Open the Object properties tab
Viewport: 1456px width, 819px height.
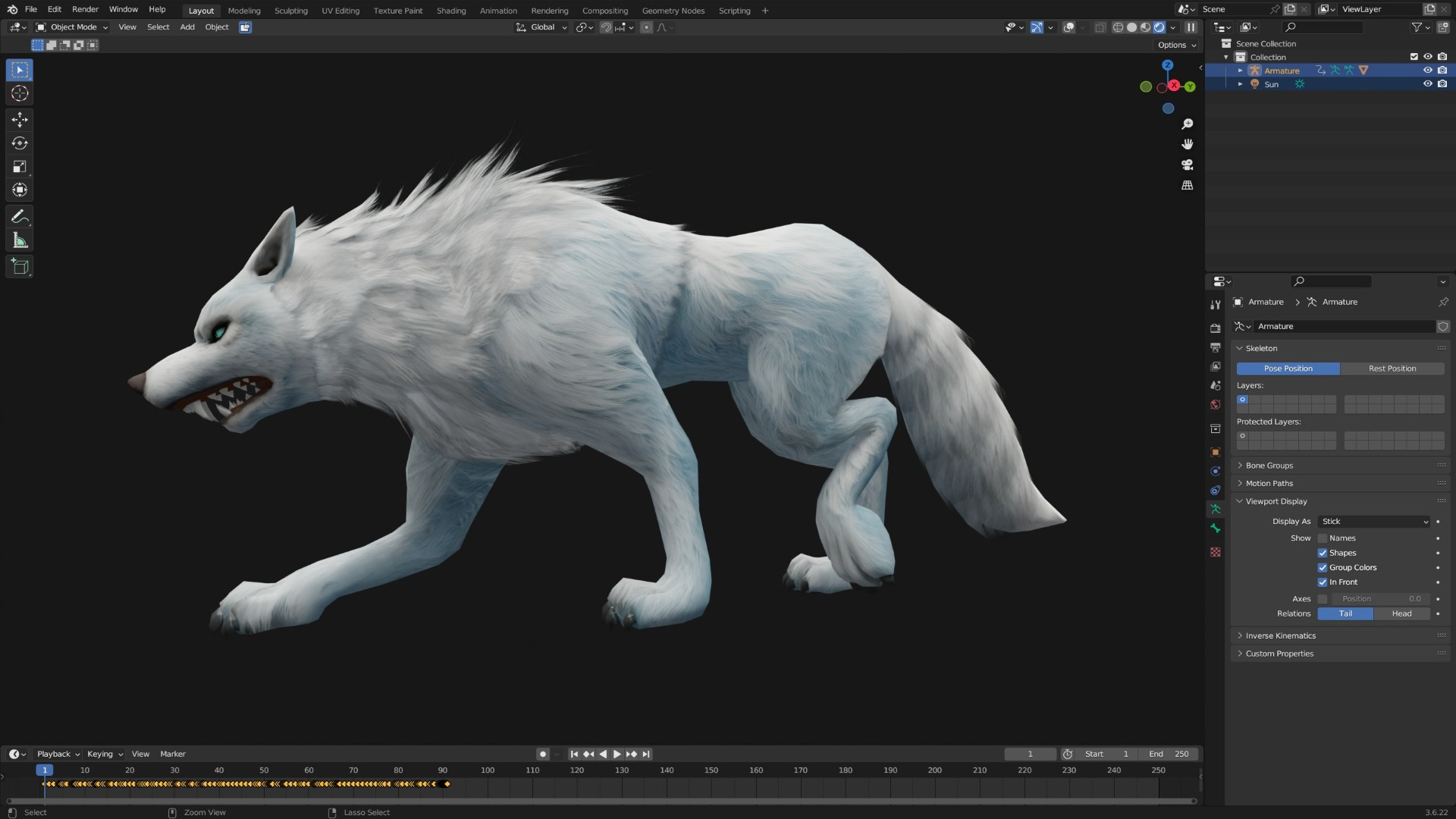(x=1216, y=452)
